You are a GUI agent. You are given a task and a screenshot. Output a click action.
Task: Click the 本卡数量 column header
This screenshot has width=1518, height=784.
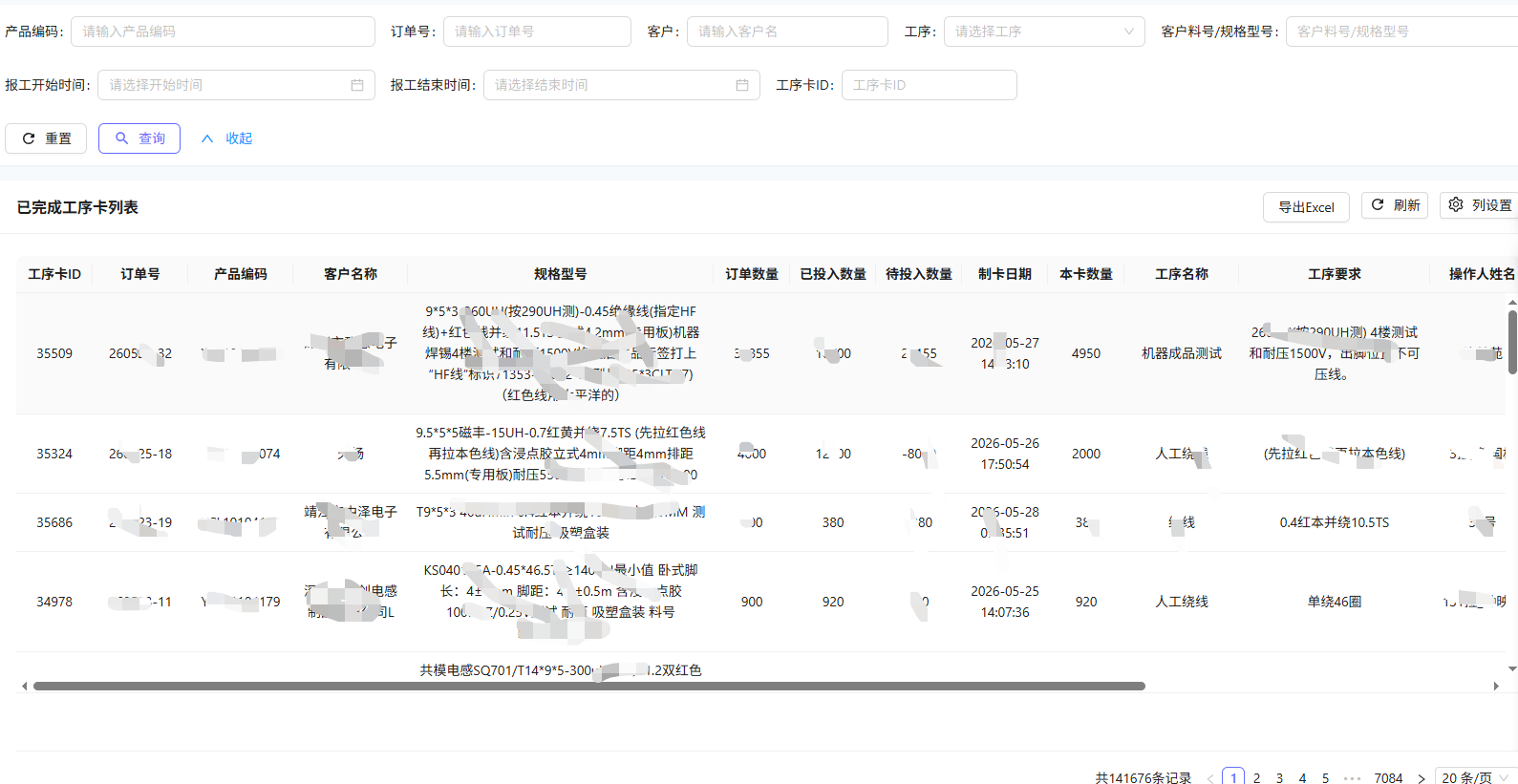(x=1086, y=274)
